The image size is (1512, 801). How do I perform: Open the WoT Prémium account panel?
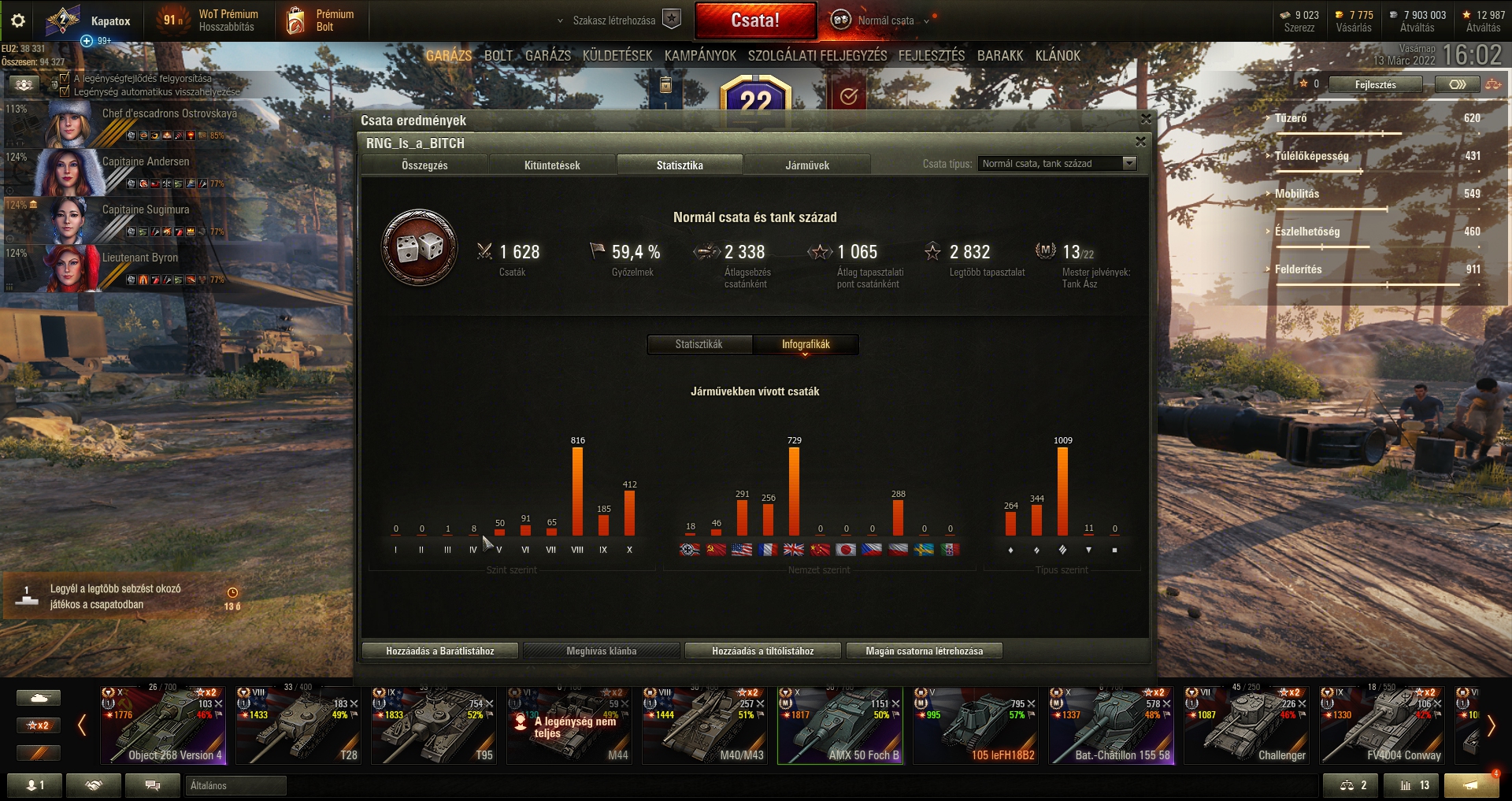pos(211,20)
